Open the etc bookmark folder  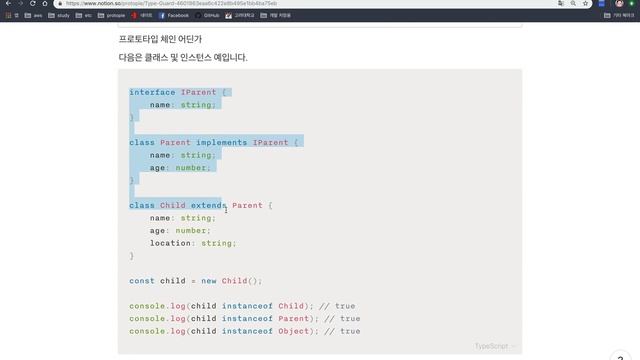tap(84, 16)
